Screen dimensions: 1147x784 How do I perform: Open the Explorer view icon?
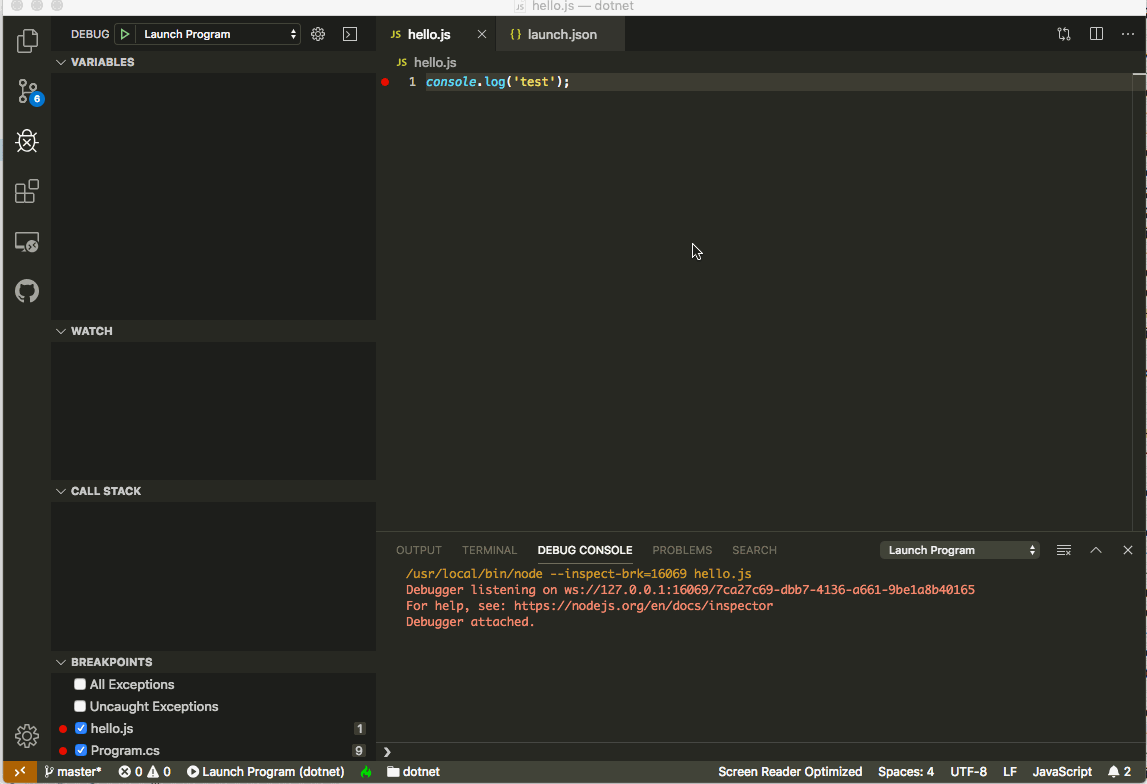[x=27, y=40]
